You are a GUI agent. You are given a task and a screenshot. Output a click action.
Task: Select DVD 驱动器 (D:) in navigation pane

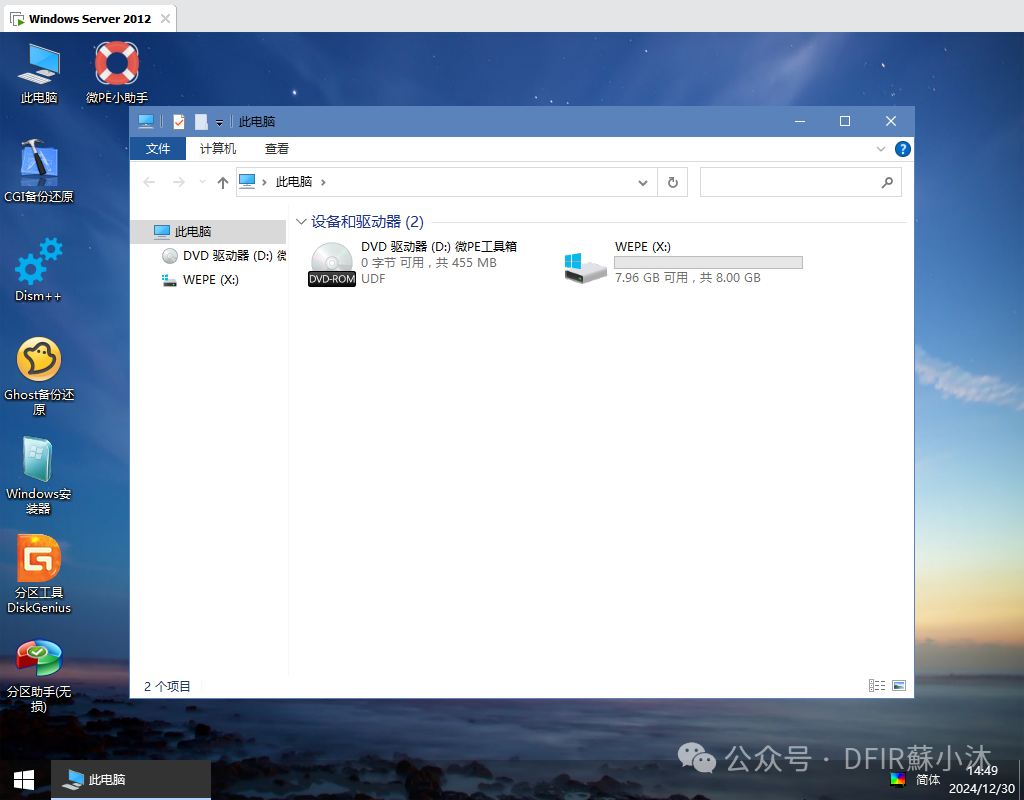click(x=222, y=255)
